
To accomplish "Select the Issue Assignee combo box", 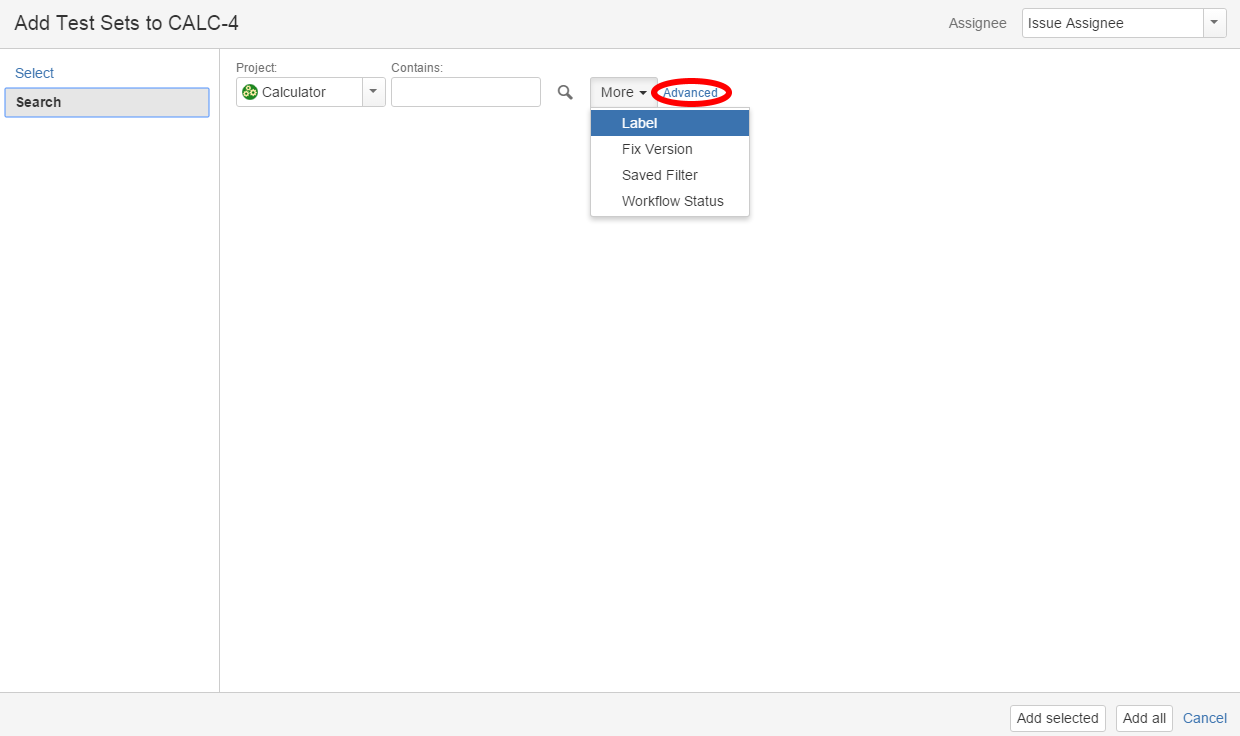I will coord(1124,23).
